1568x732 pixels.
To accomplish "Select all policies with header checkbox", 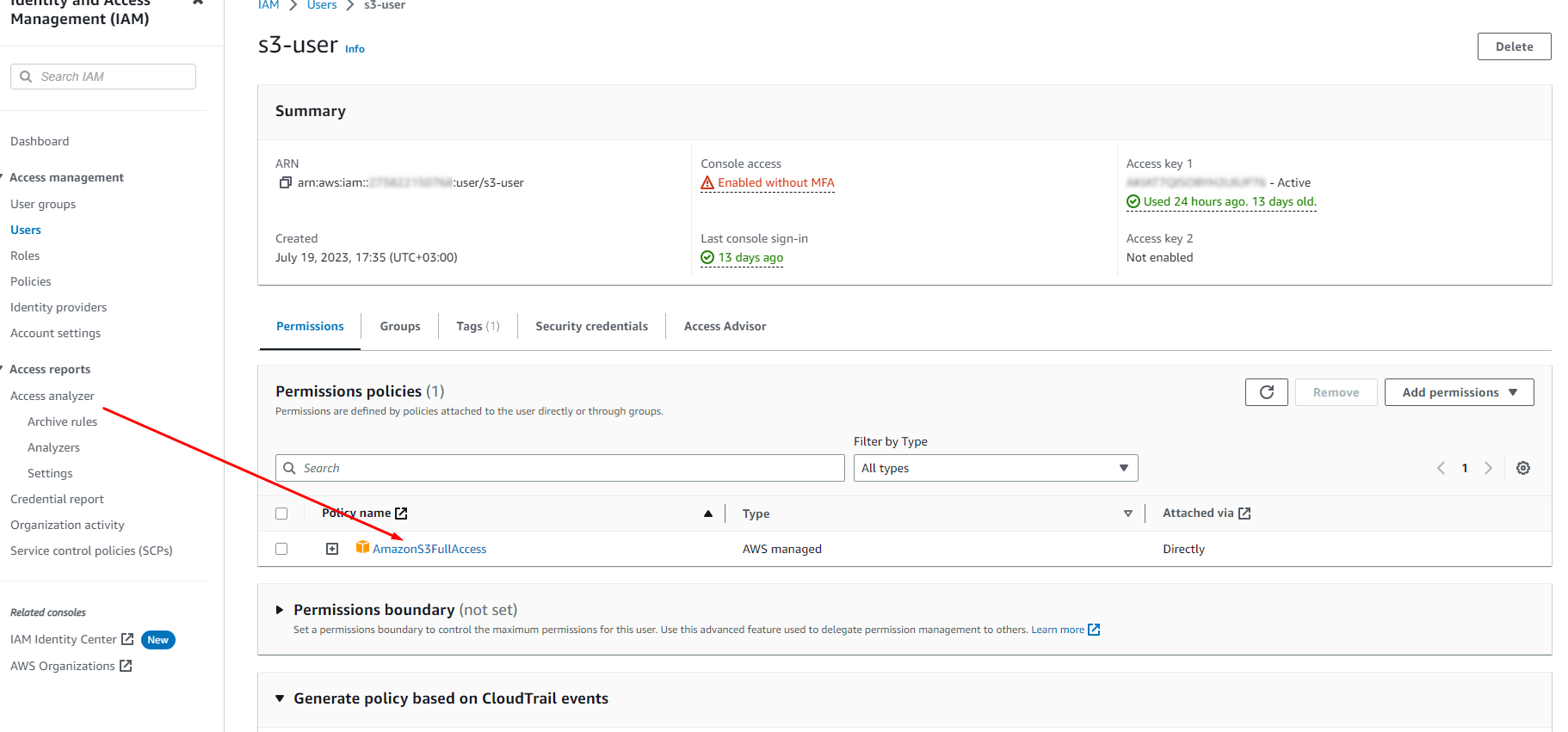I will (x=281, y=514).
